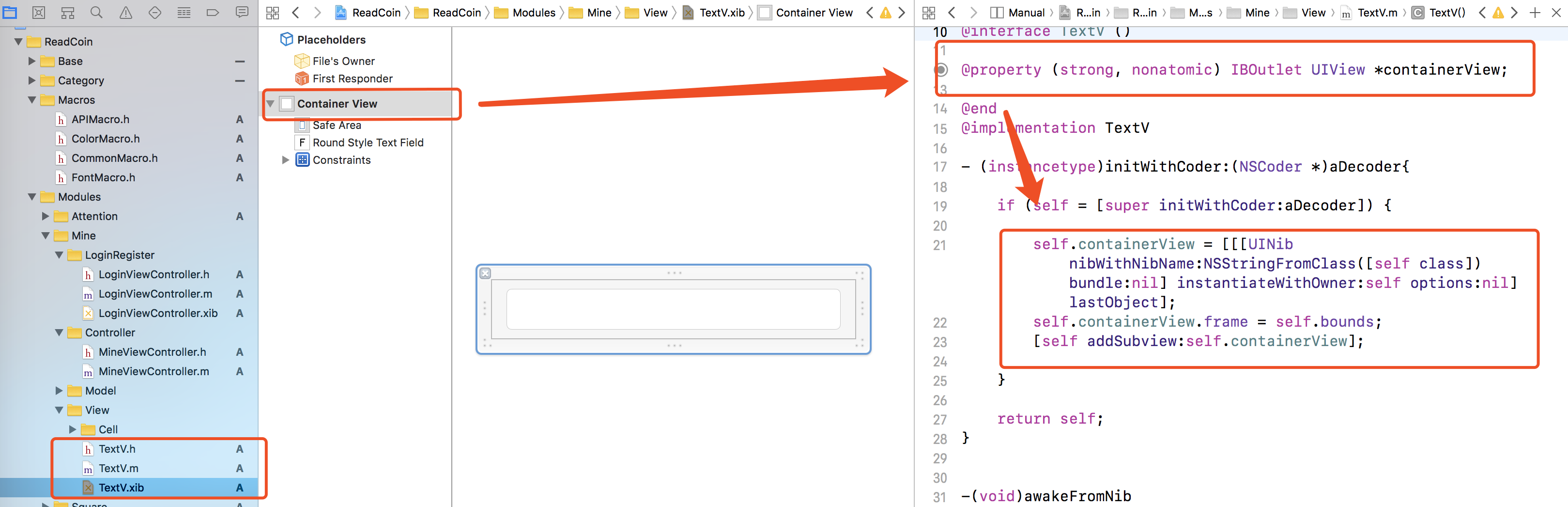Click the warning icon in code jump bar

(1498, 12)
